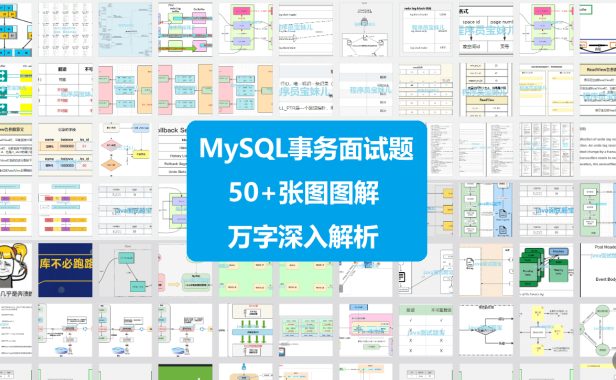Click the "MySQL事务面试题" banner title
The height and width of the screenshot is (380, 616).
(306, 149)
